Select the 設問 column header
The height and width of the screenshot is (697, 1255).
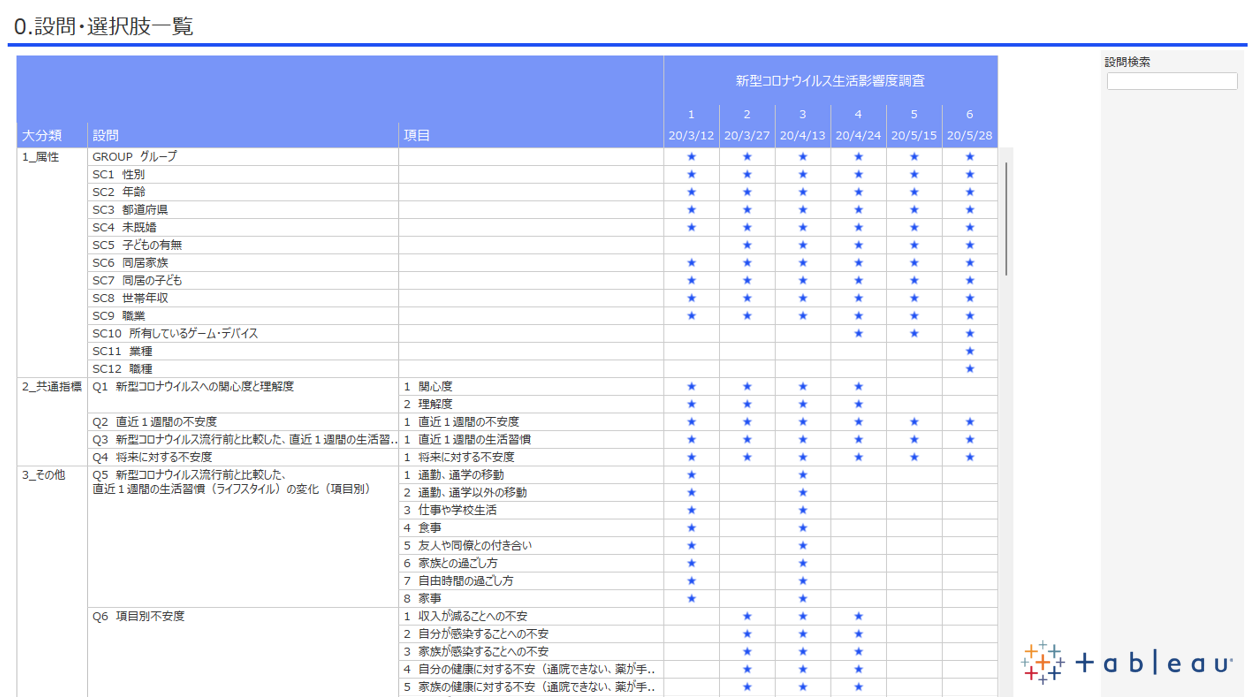pos(105,136)
